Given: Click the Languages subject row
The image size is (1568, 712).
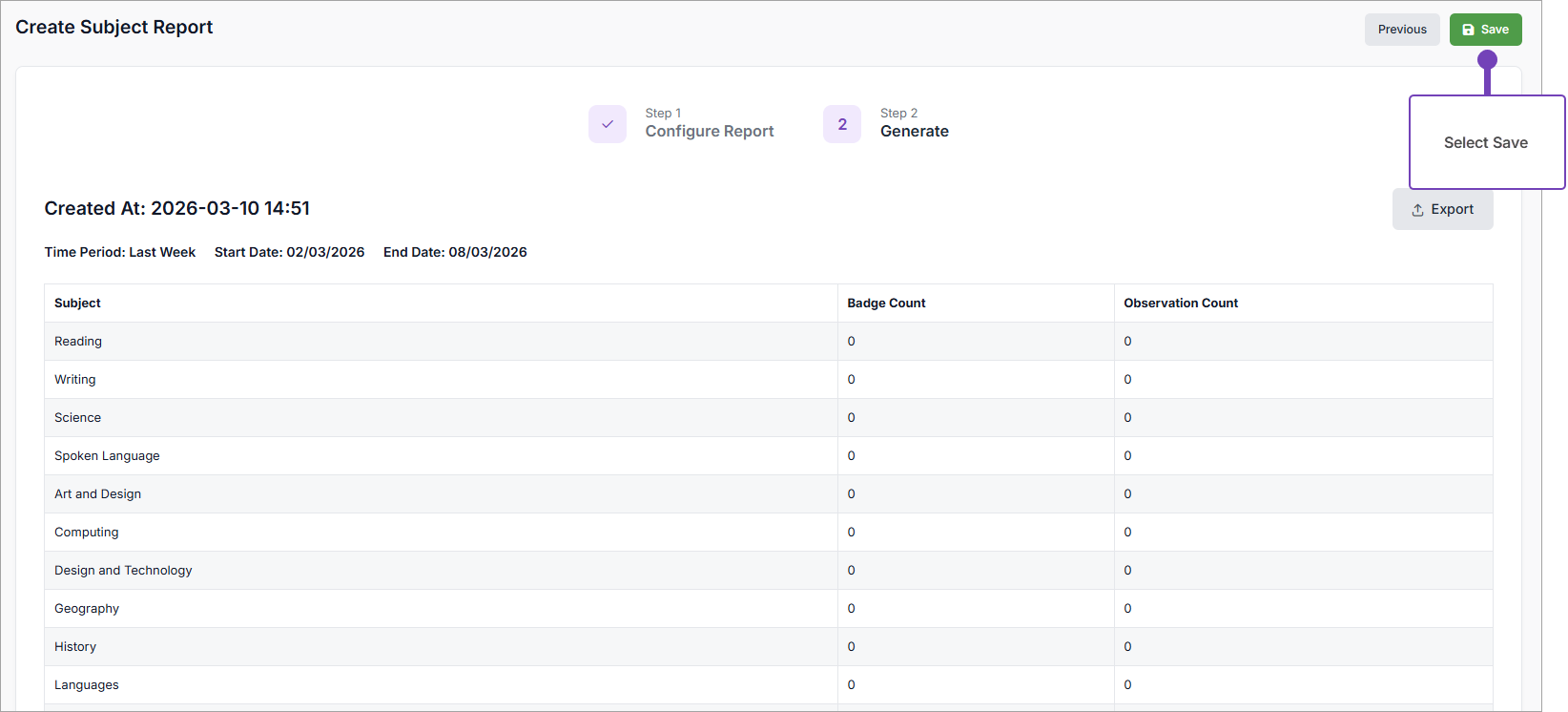Looking at the screenshot, I should tap(87, 685).
